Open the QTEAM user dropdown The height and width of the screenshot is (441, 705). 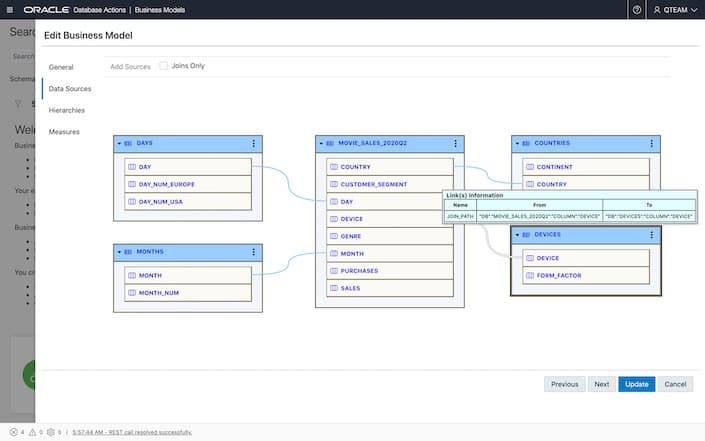[674, 9]
